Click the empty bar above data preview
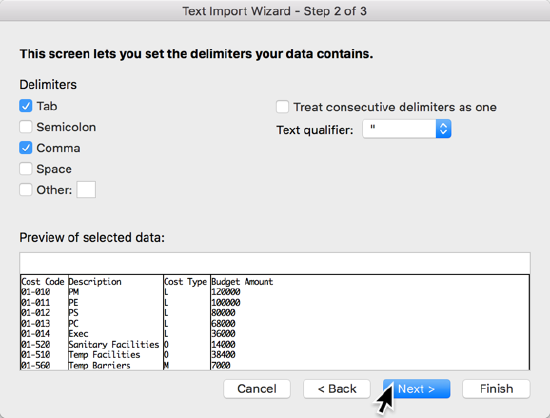 pyautogui.click(x=275, y=263)
